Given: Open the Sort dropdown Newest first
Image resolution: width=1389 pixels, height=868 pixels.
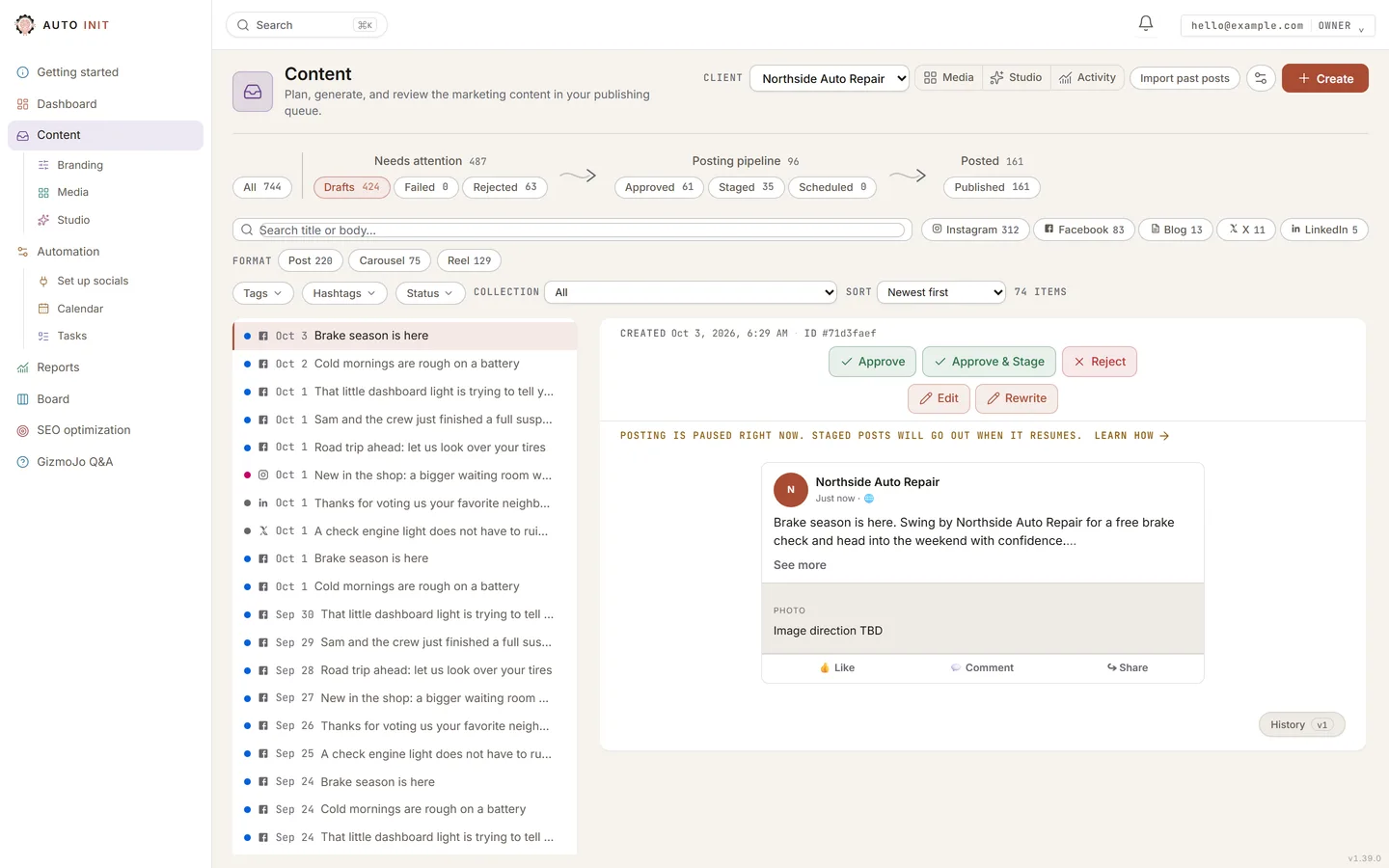Looking at the screenshot, I should tap(941, 292).
